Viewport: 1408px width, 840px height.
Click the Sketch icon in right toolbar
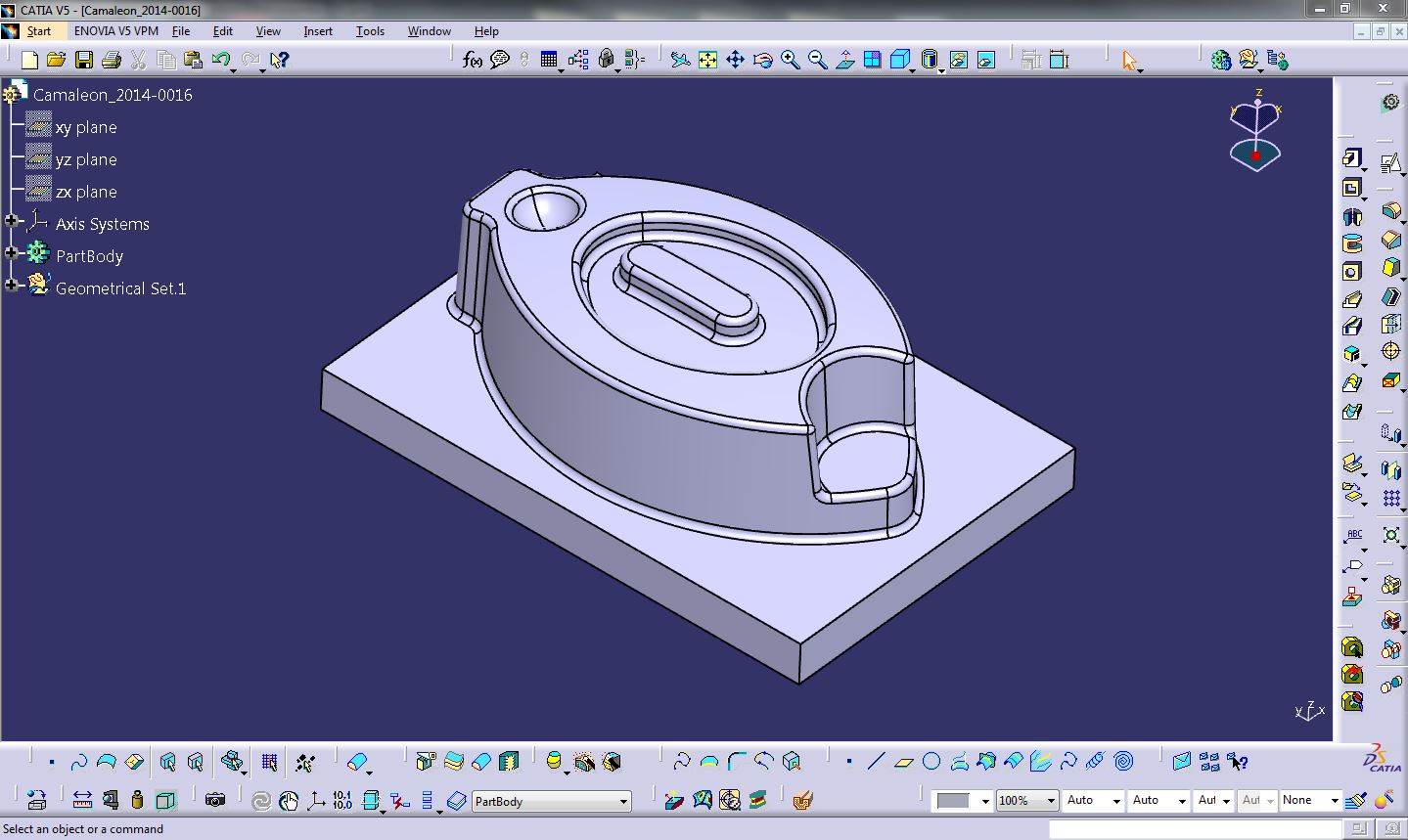[x=1390, y=162]
